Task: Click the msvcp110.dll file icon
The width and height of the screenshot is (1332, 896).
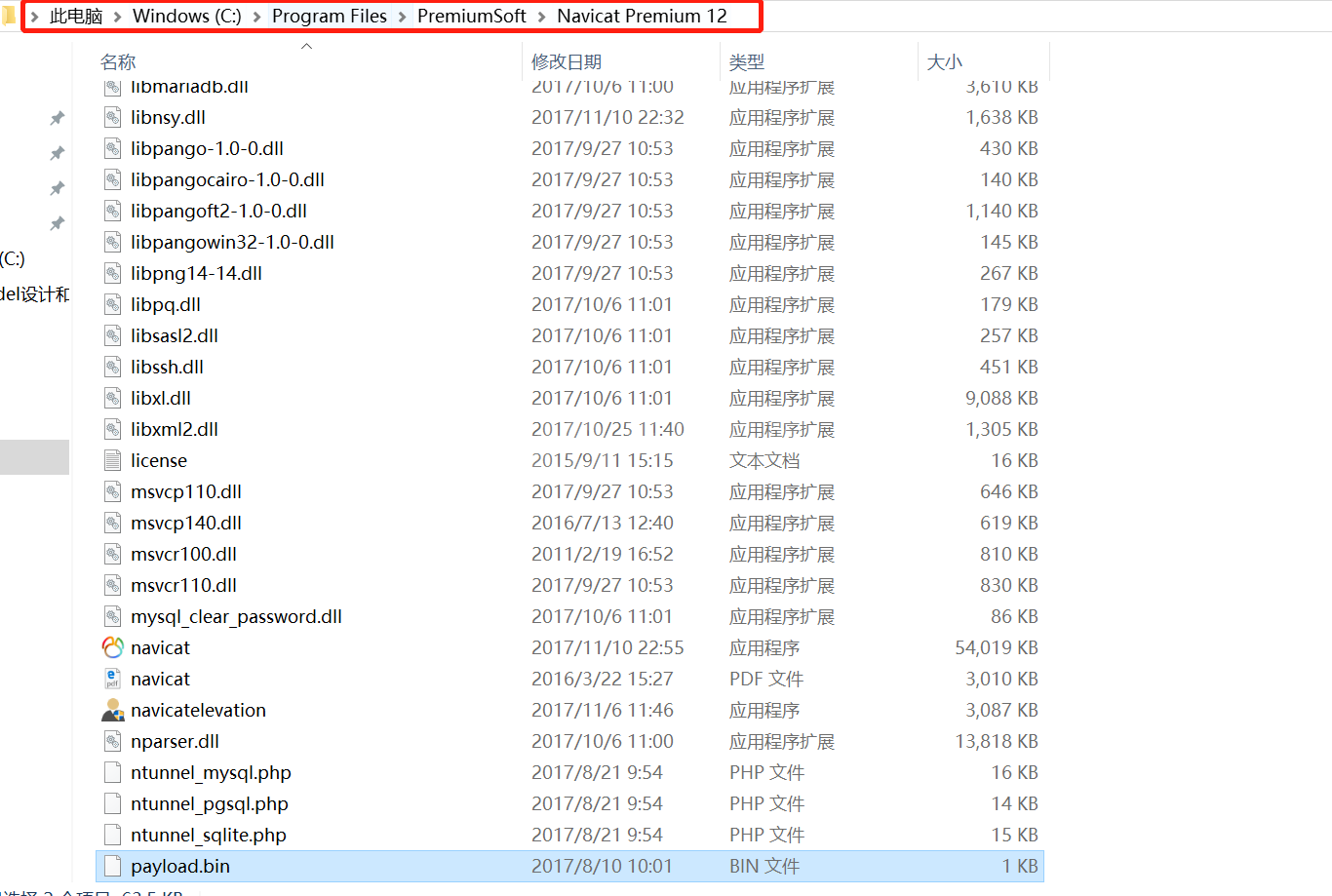Action: coord(113,491)
